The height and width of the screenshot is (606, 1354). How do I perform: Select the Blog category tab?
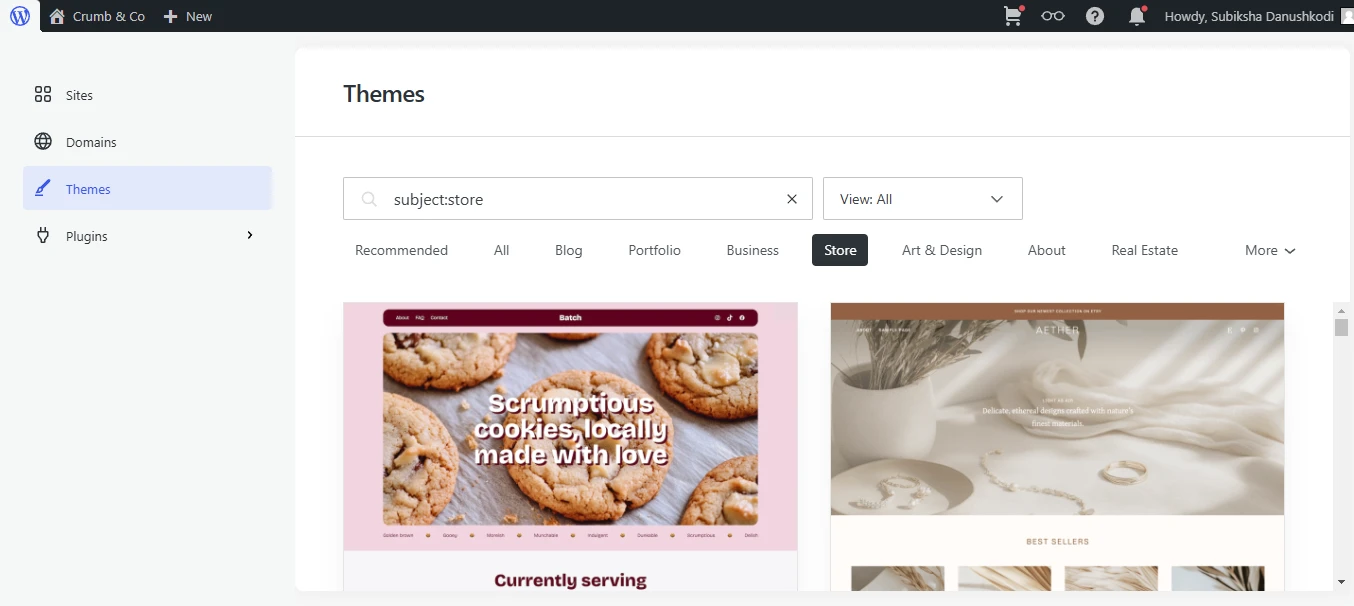[x=568, y=250]
